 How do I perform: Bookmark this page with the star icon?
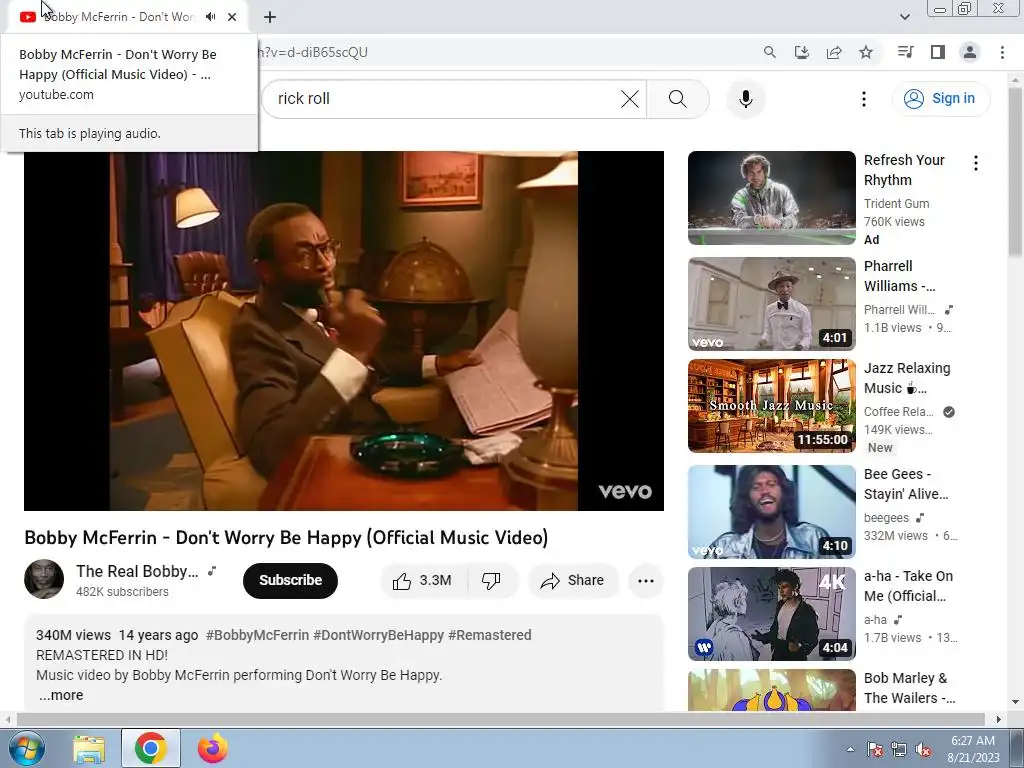[866, 52]
